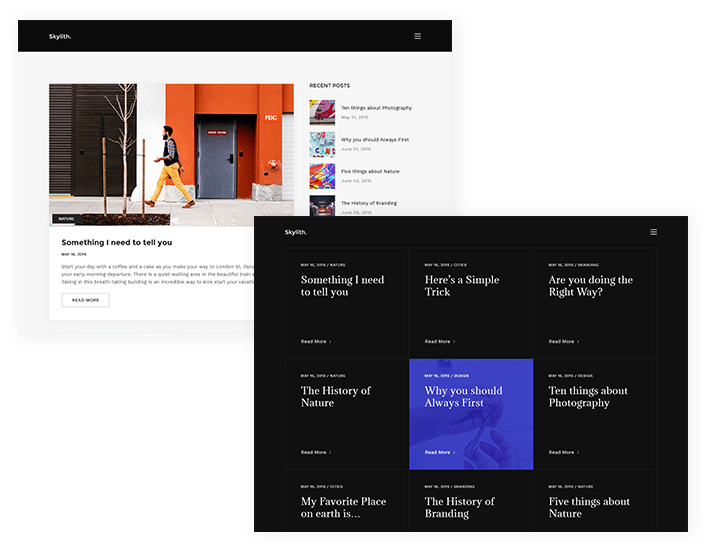Open 'My Favorite Place on earth is...' post
This screenshot has width=709, height=552.
343,507
